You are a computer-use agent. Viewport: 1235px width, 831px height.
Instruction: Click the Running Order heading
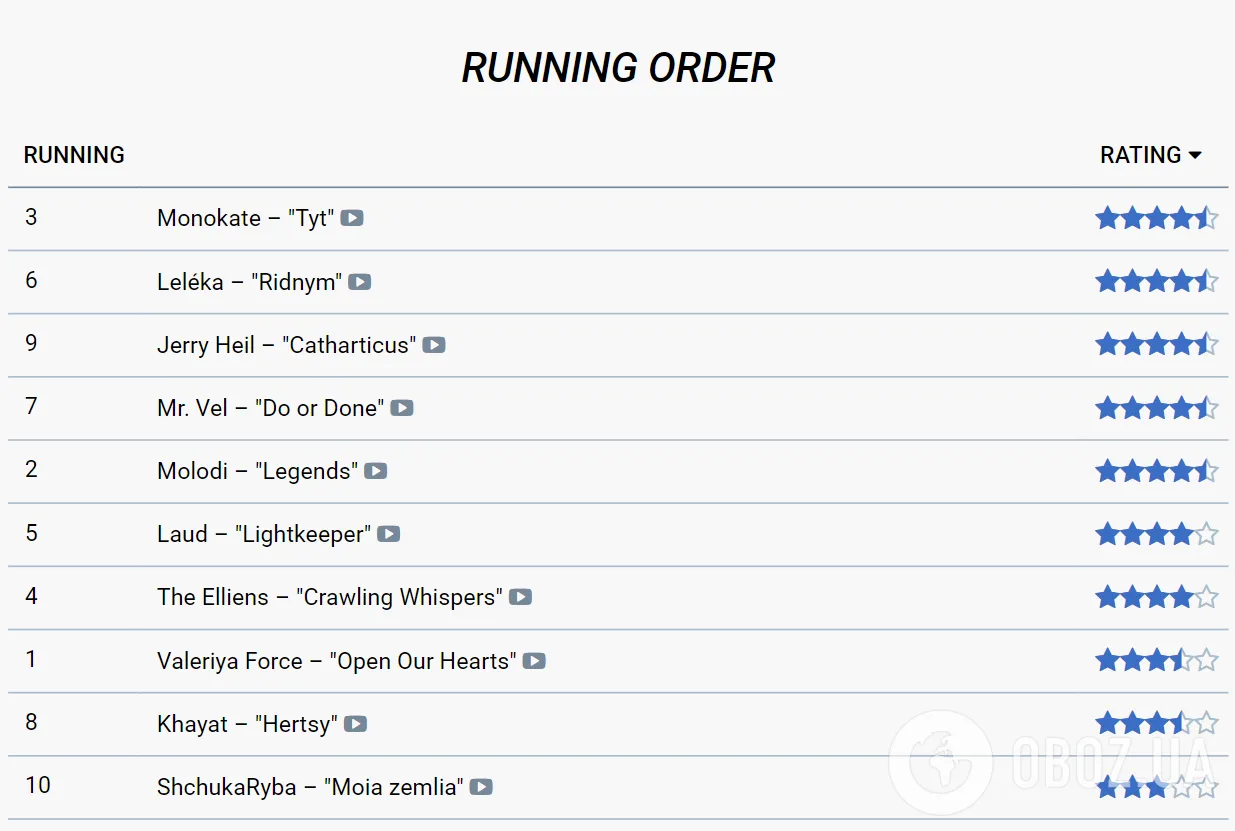pyautogui.click(x=618, y=68)
